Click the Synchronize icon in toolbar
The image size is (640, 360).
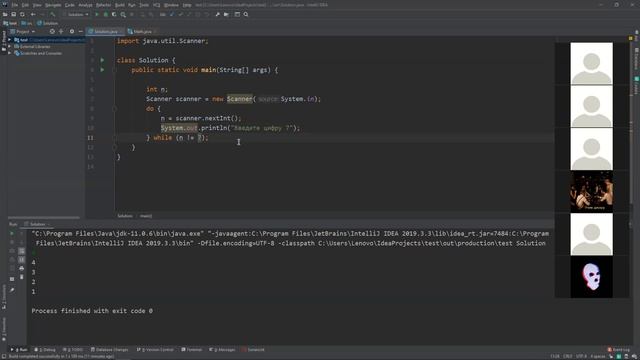pyautogui.click(x=22, y=14)
